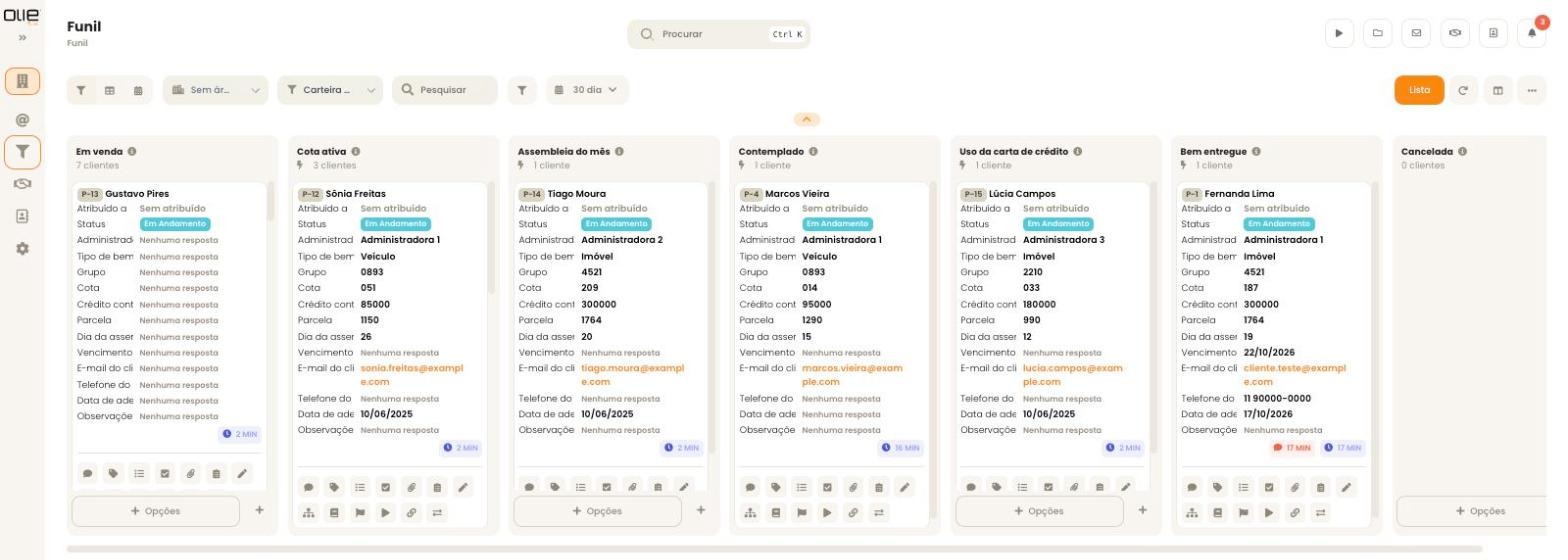Click the filter icon next to Pesquisar

521,90
